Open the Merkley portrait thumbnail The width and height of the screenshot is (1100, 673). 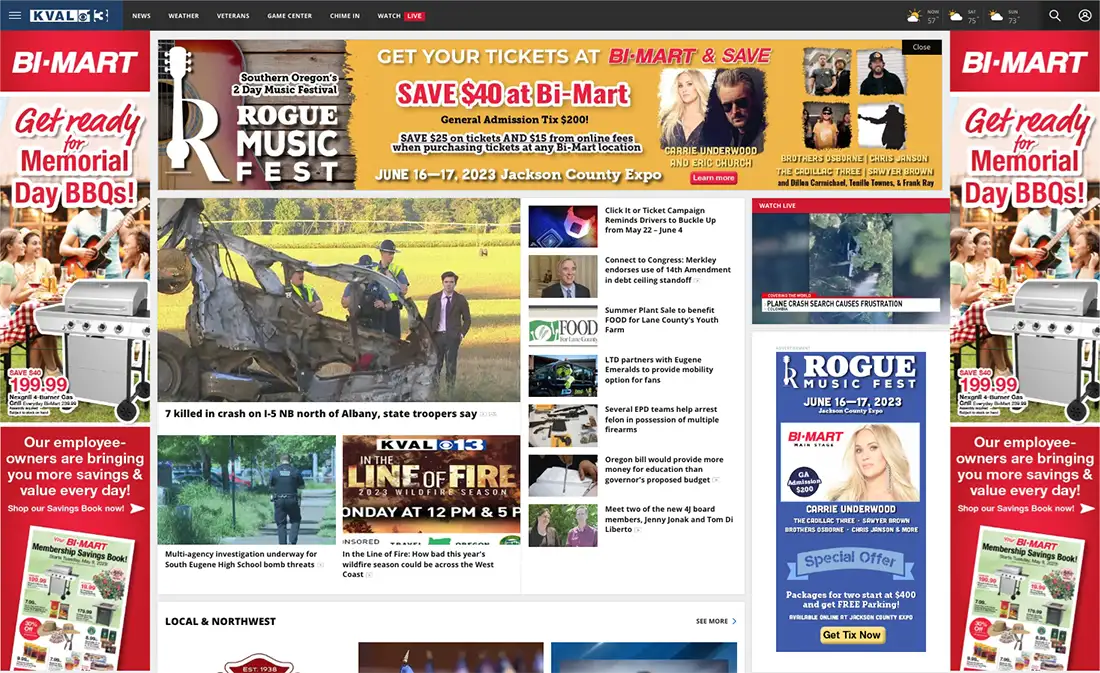pyautogui.click(x=563, y=276)
